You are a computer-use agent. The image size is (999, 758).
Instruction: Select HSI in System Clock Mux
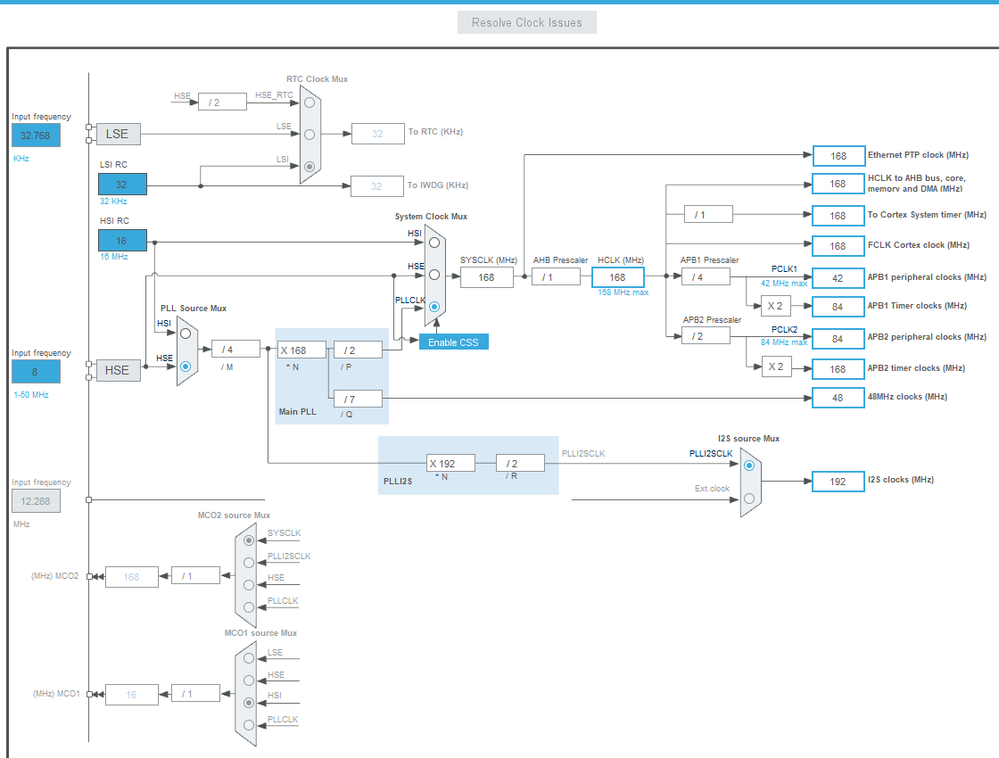click(x=434, y=242)
